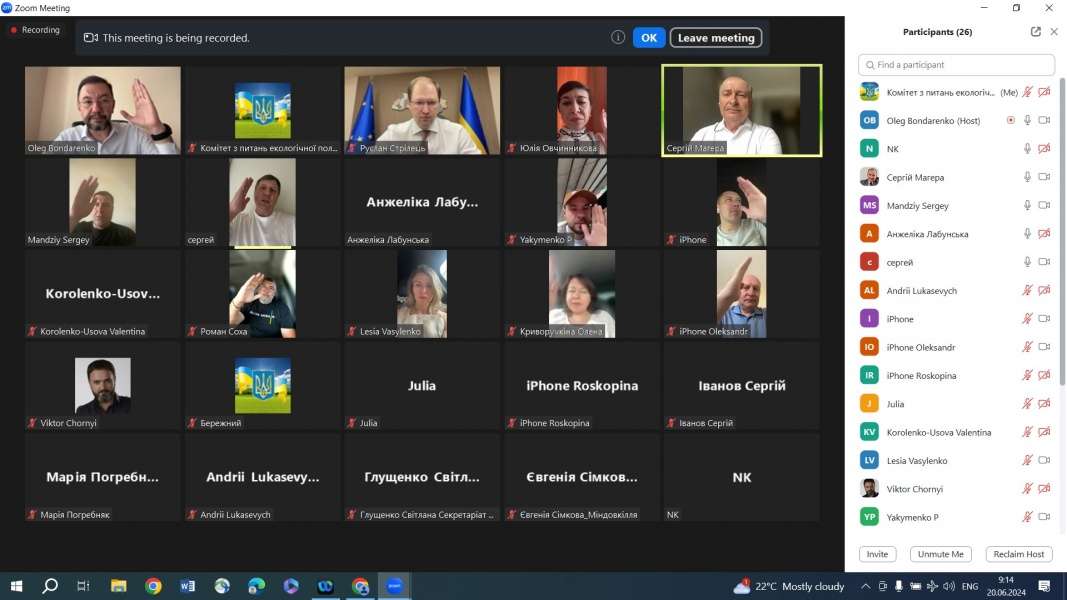Toggle Andrii Lukasevych's muted microphone icon

click(x=1027, y=291)
